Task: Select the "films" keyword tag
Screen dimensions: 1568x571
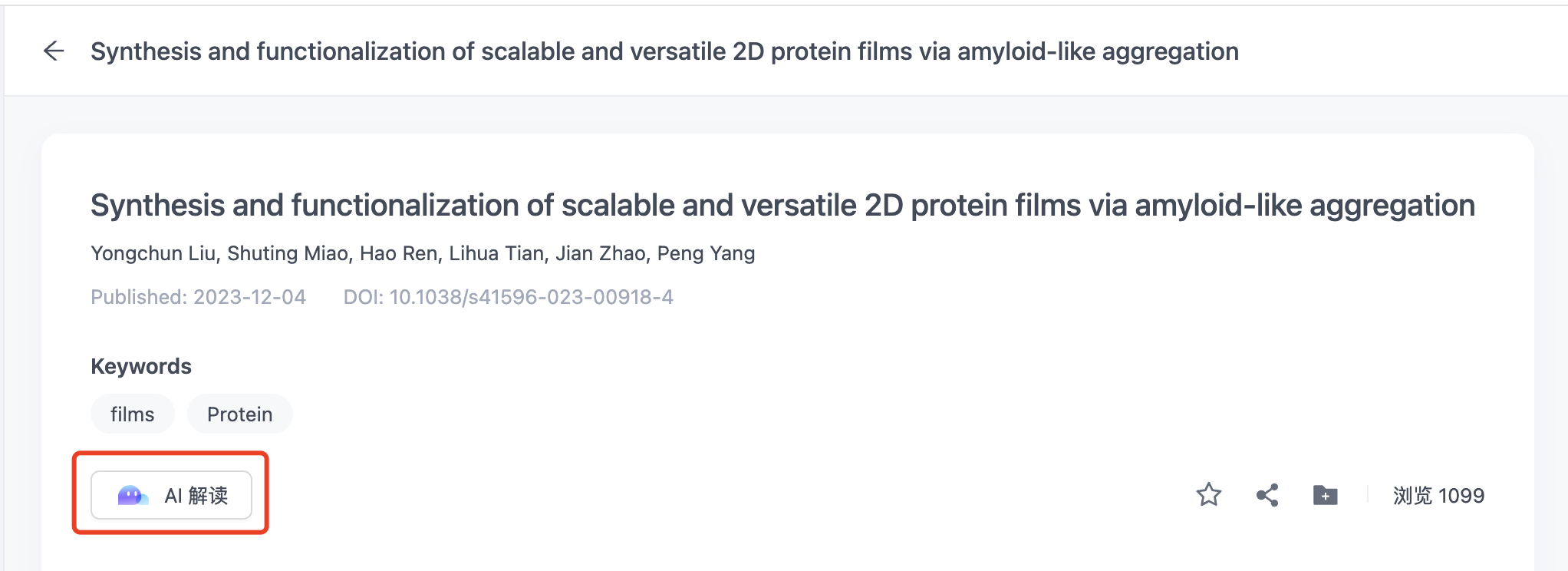Action: pos(132,414)
